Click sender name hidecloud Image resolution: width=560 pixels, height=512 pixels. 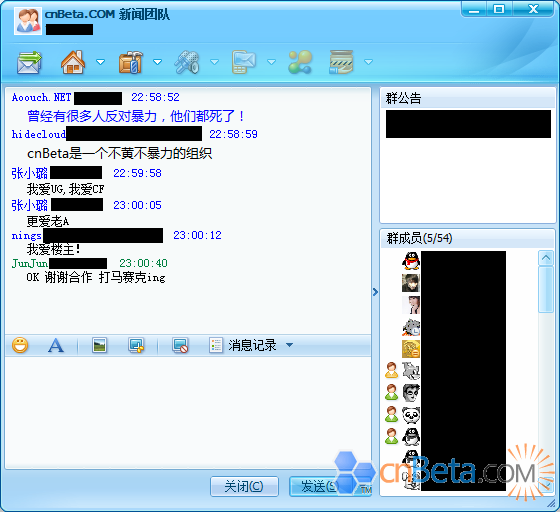pyautogui.click(x=39, y=134)
